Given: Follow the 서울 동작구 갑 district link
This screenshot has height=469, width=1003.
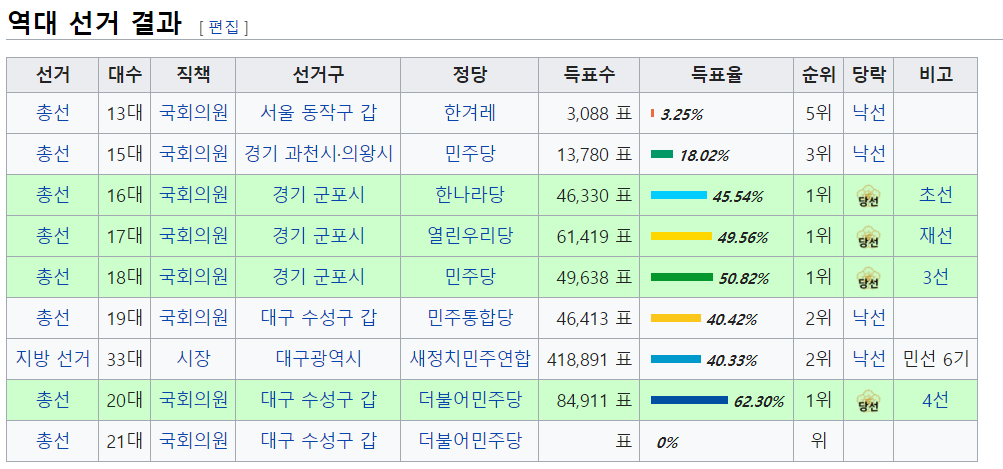Looking at the screenshot, I should coord(318,113).
